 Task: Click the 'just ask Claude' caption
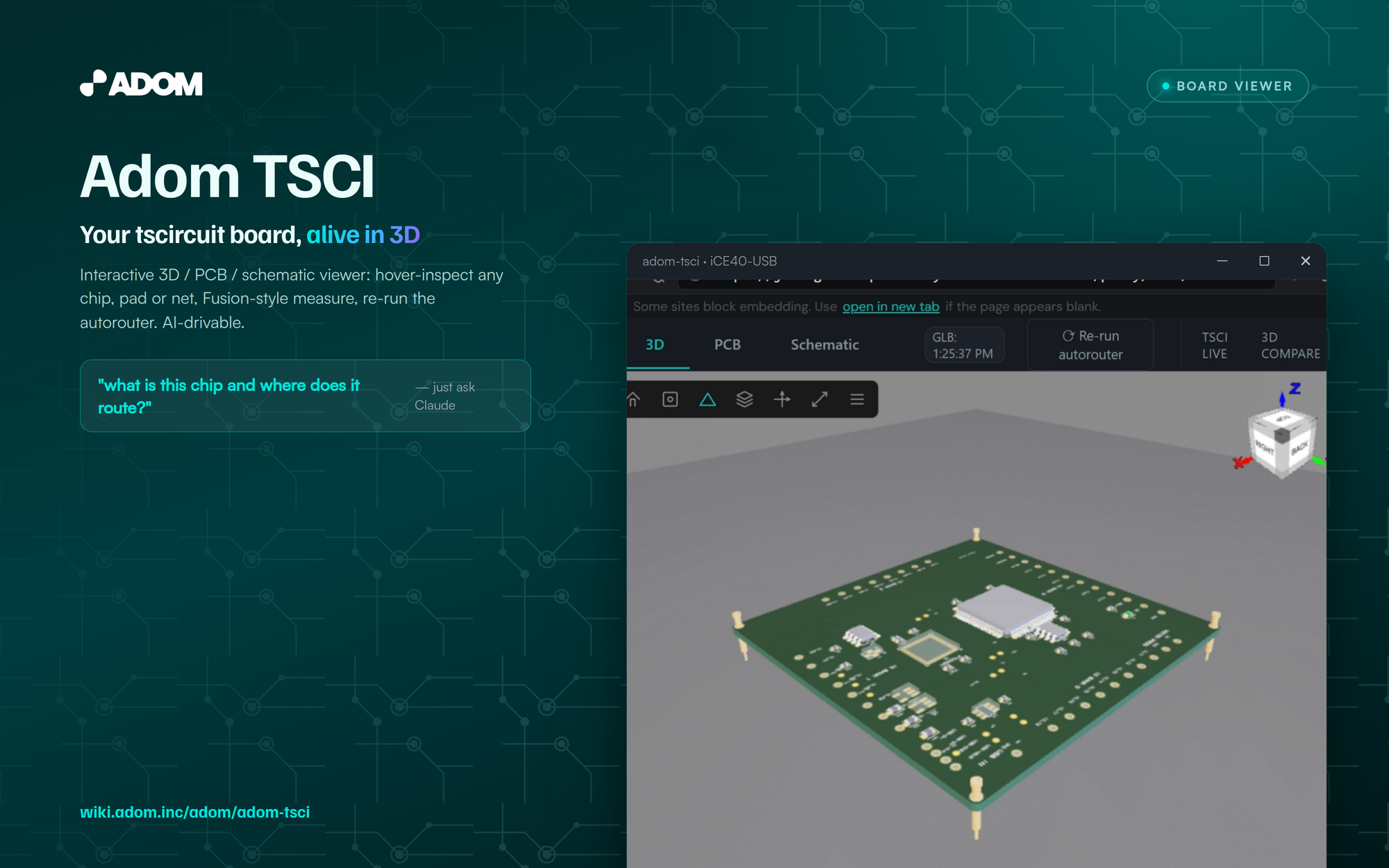click(444, 396)
